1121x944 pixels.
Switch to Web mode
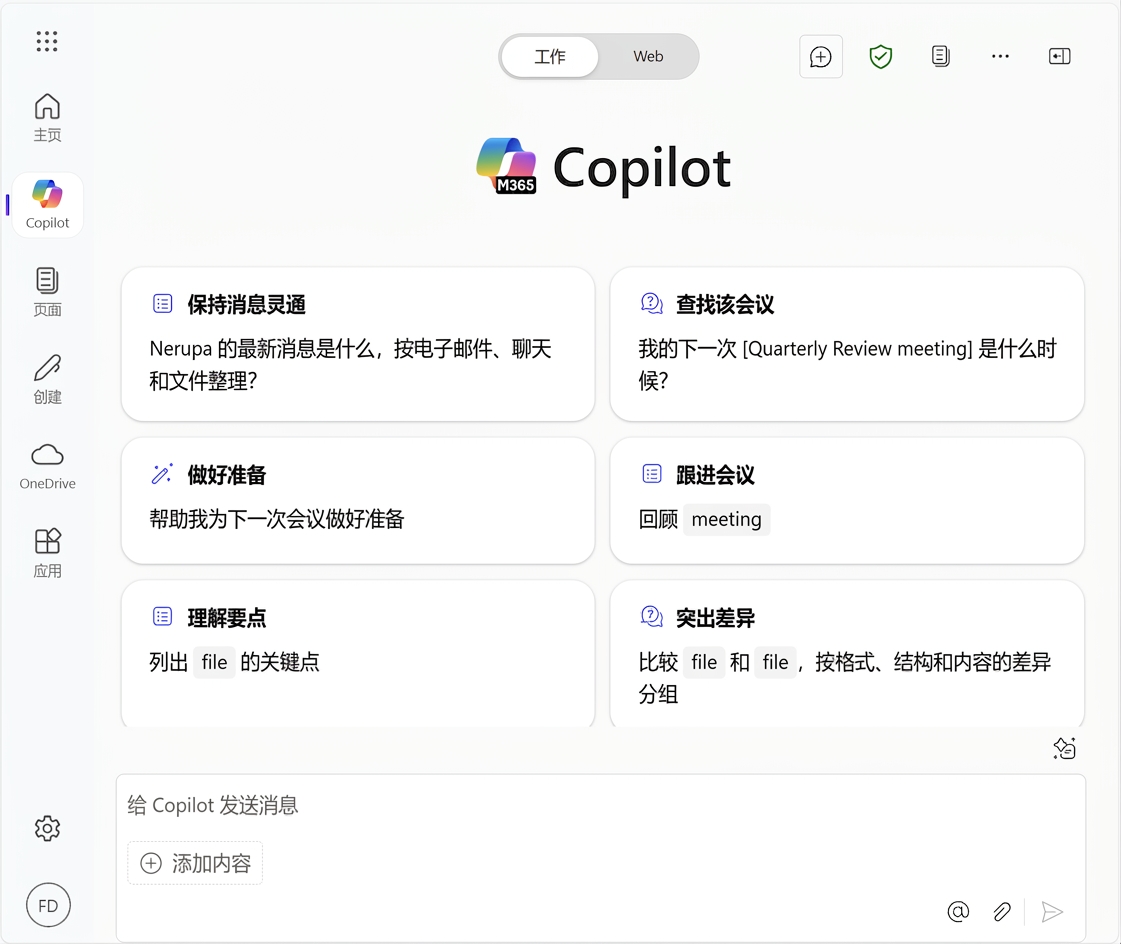point(648,56)
